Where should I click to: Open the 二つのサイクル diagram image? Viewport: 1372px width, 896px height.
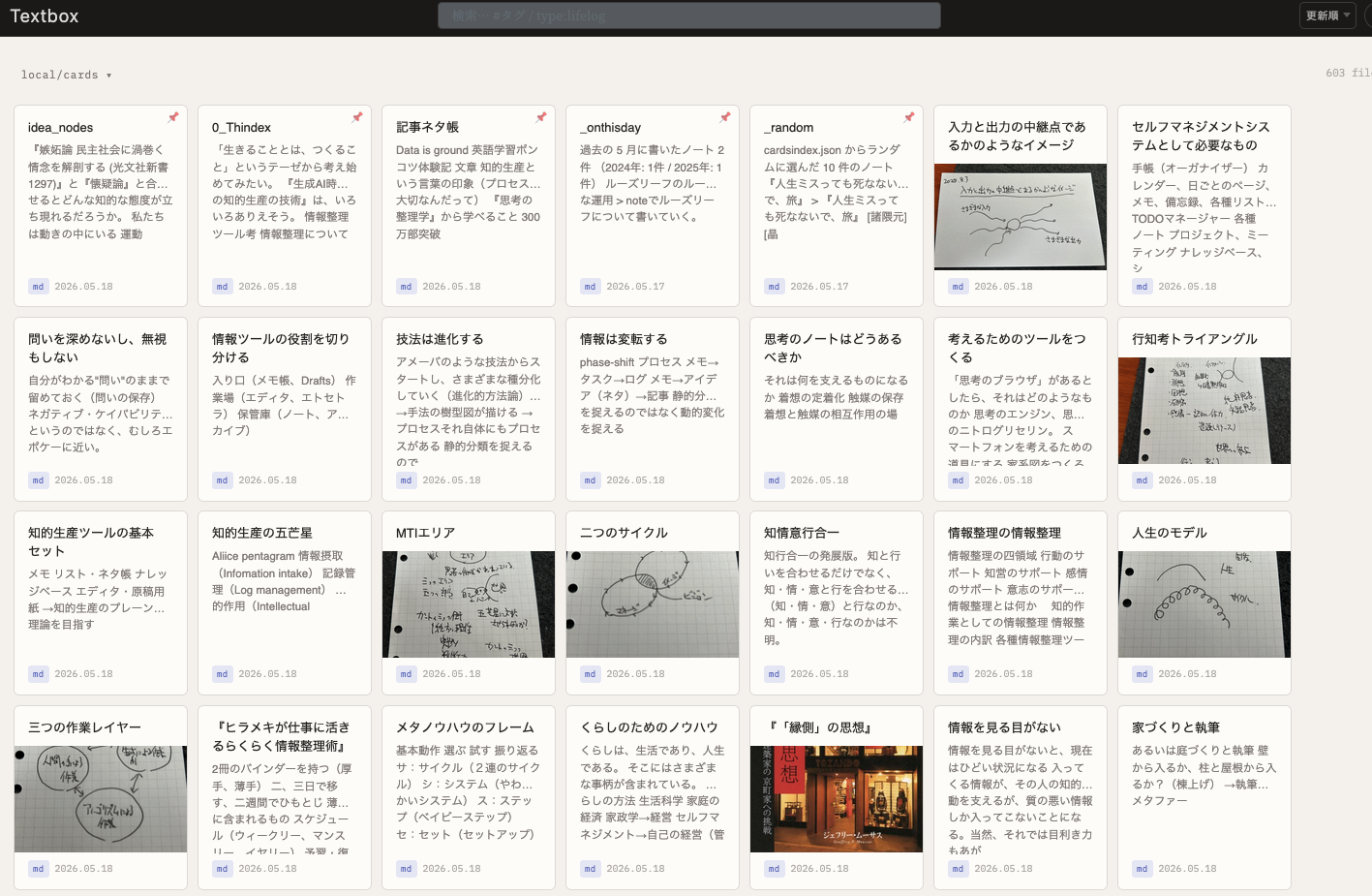pos(653,604)
